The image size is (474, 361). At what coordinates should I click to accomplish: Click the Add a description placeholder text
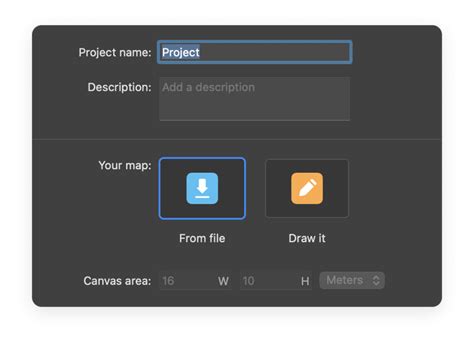(209, 87)
